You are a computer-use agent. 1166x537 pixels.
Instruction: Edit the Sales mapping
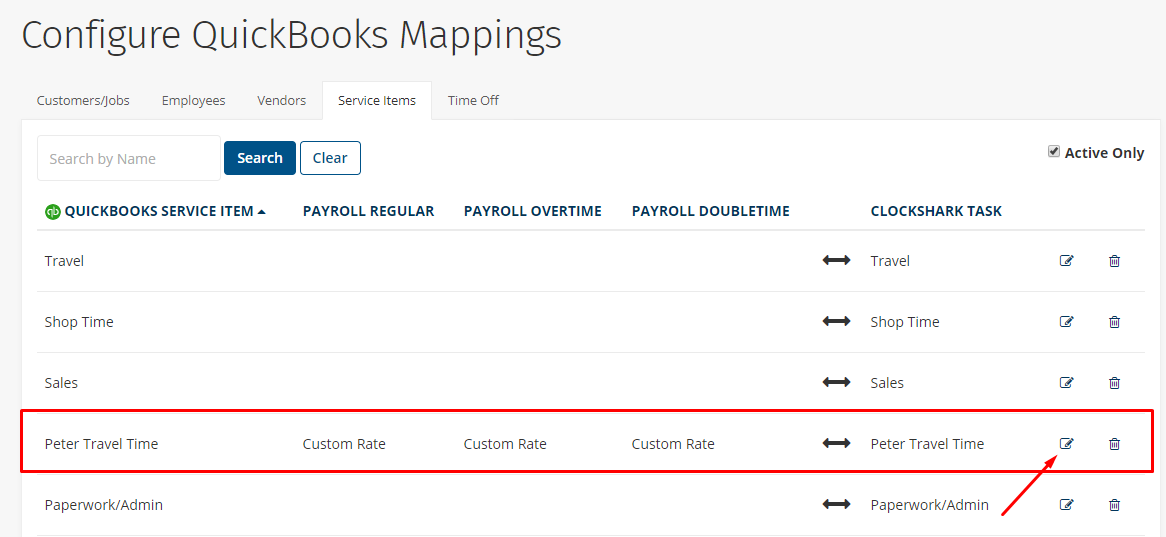[x=1066, y=383]
